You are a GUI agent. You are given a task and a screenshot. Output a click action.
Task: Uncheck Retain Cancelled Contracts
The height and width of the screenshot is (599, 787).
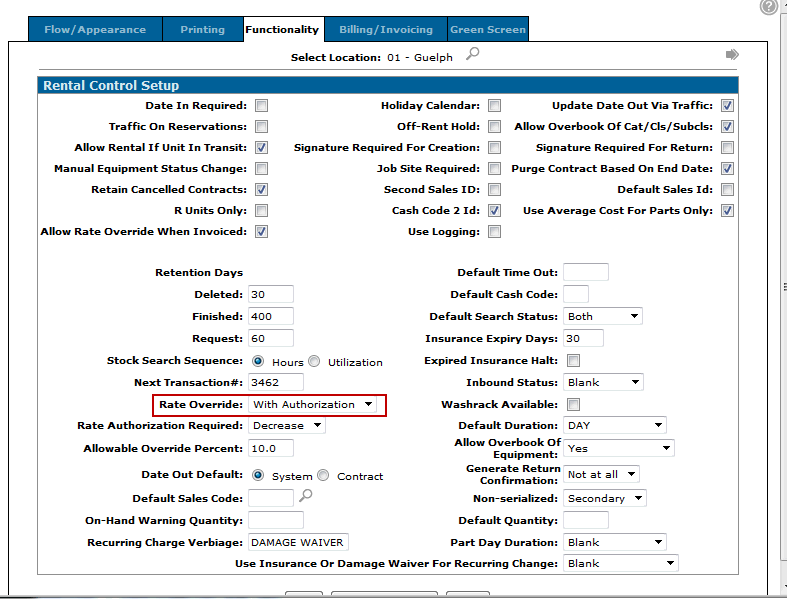pyautogui.click(x=261, y=190)
